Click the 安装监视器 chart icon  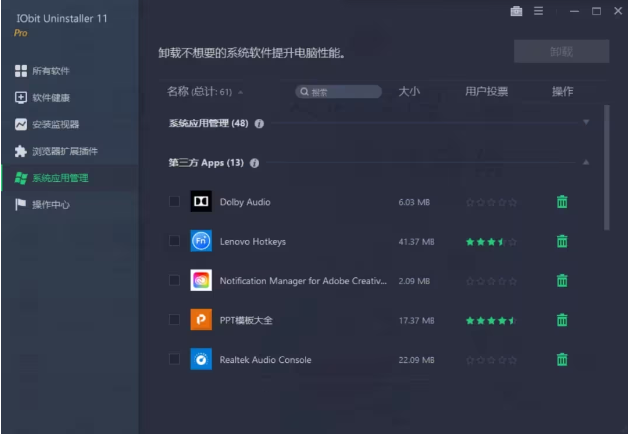click(21, 125)
